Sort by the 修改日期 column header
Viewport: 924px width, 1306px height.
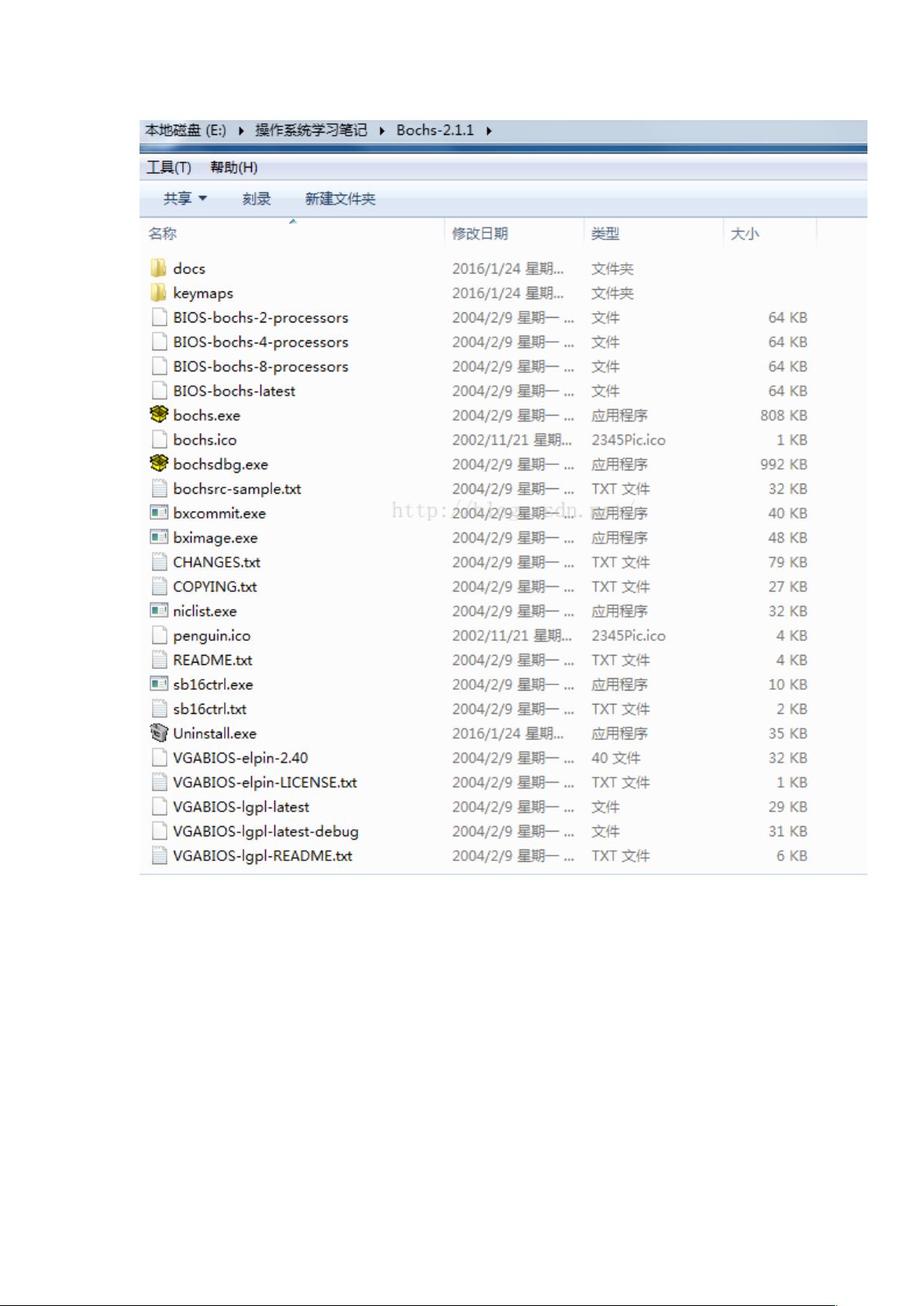480,233
